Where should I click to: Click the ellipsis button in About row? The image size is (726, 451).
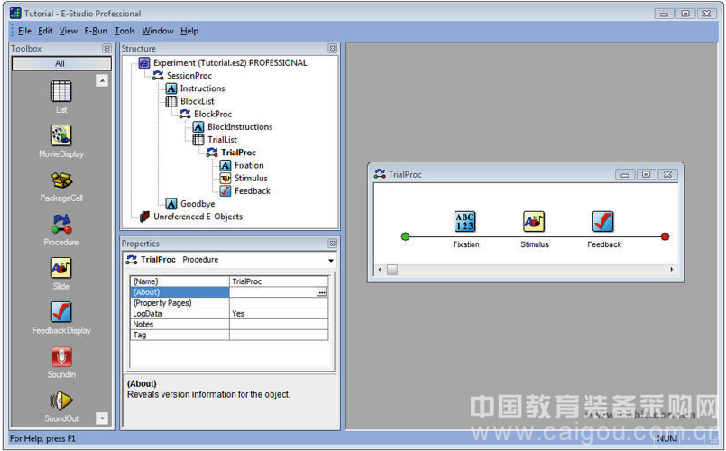(x=322, y=292)
